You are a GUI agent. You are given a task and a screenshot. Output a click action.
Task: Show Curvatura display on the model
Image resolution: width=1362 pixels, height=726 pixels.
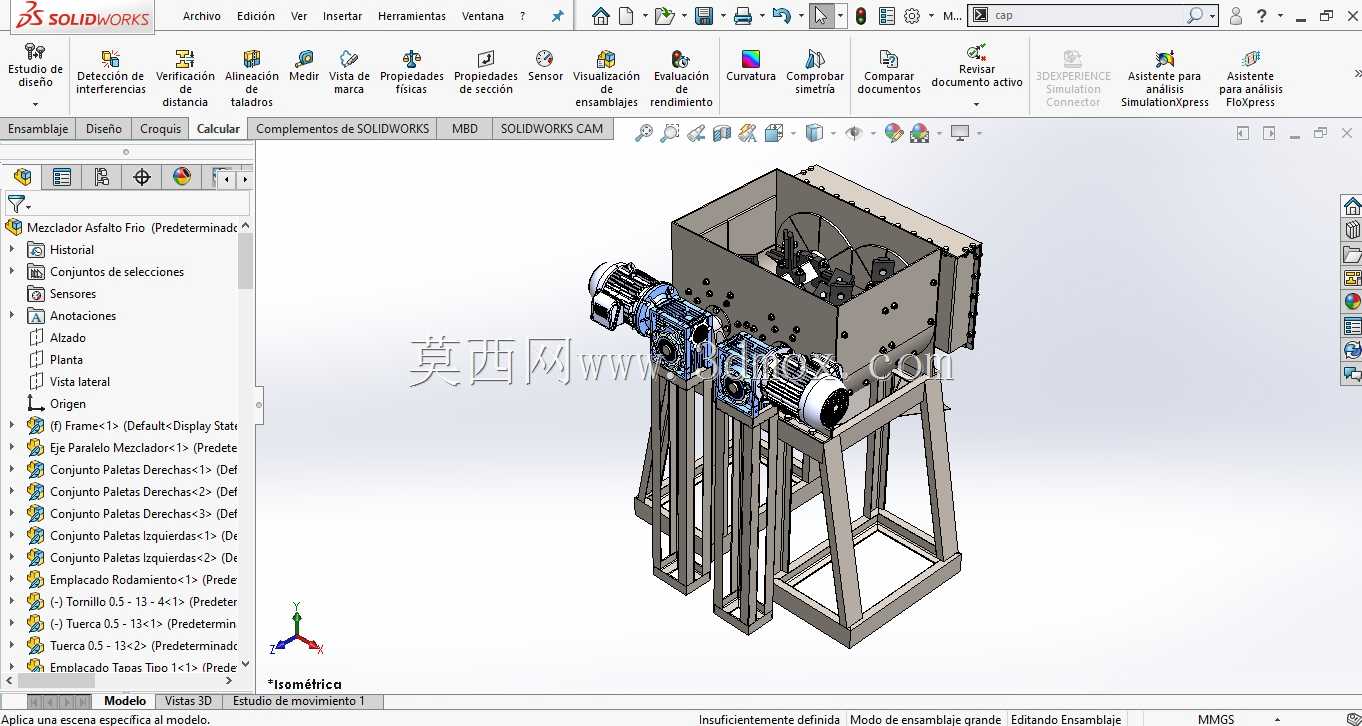[x=751, y=67]
